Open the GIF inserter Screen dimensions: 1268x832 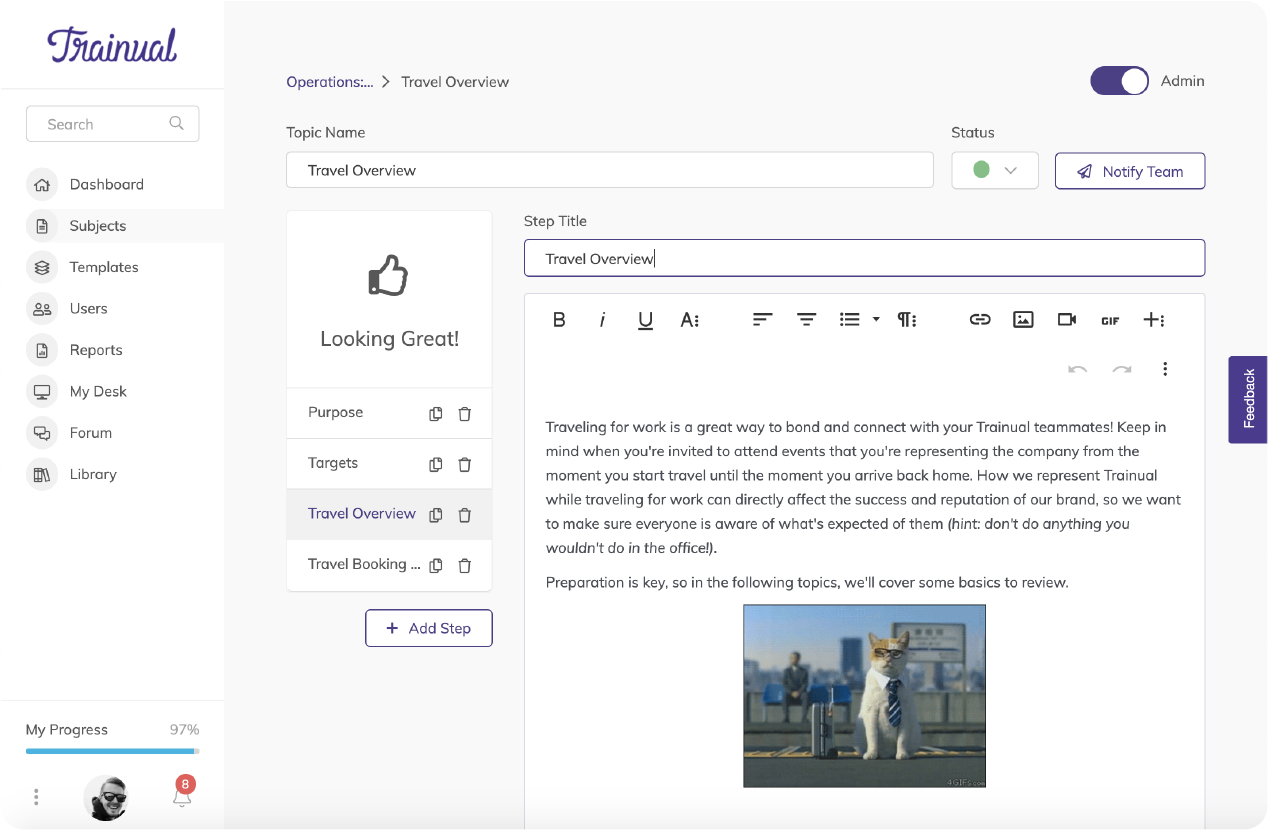[x=1109, y=321]
